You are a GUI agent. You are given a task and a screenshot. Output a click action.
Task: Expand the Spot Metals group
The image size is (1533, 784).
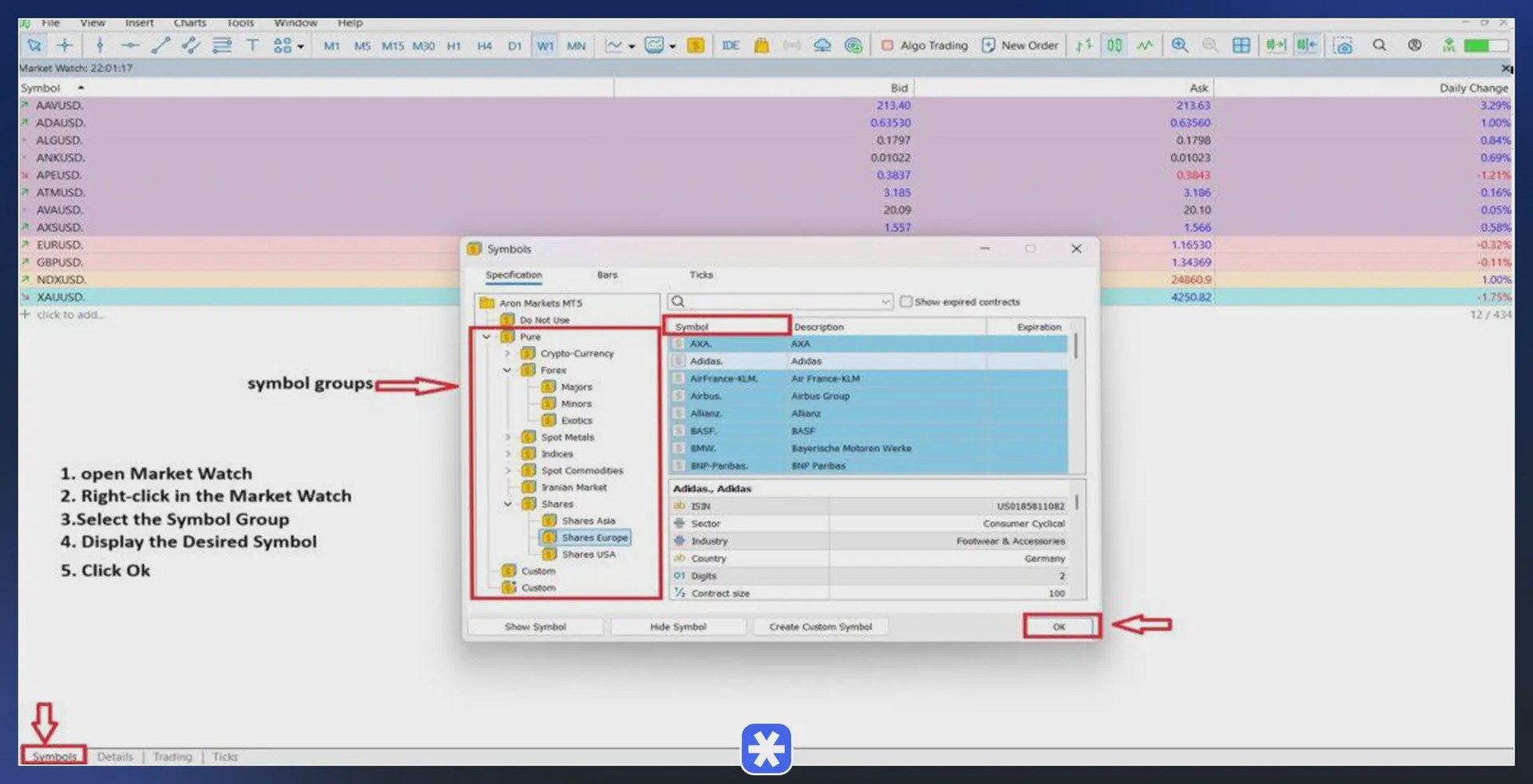507,438
